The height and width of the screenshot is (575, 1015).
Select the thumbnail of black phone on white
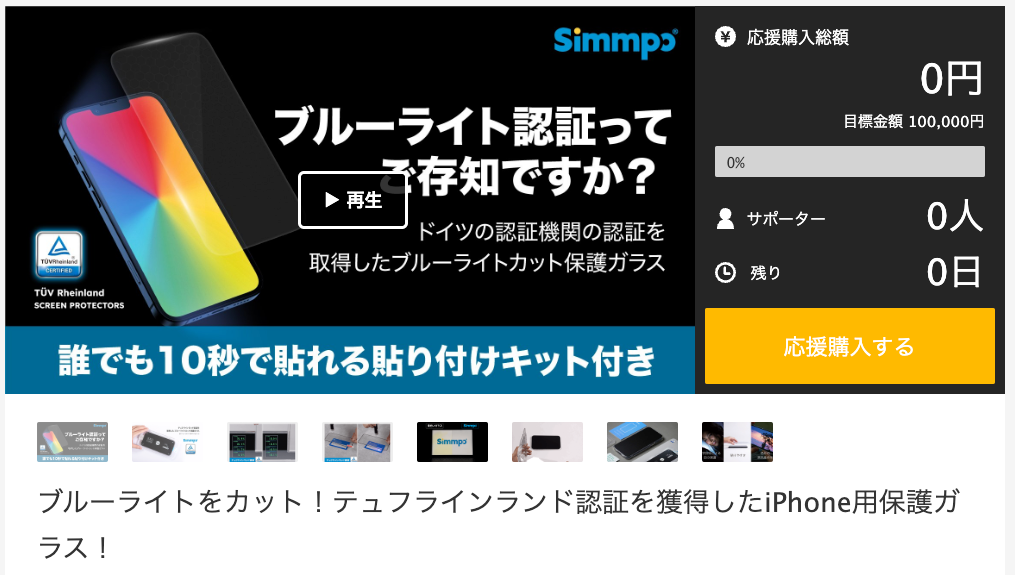coord(548,442)
